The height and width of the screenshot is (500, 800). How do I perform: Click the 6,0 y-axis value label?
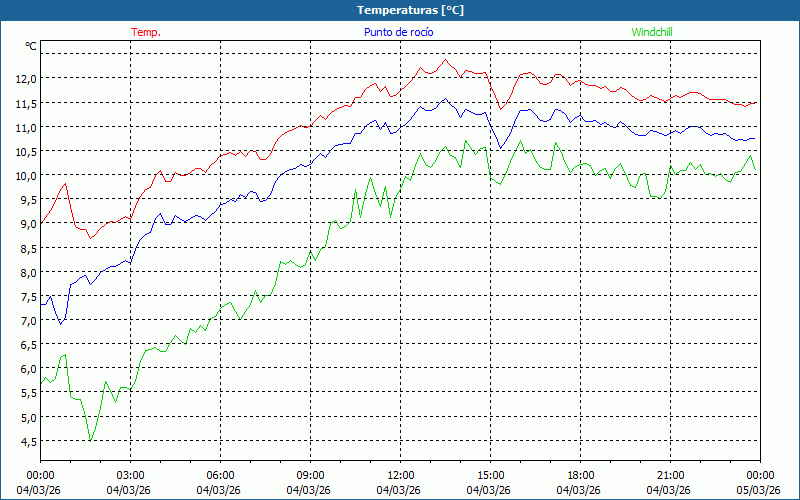[x=26, y=369]
